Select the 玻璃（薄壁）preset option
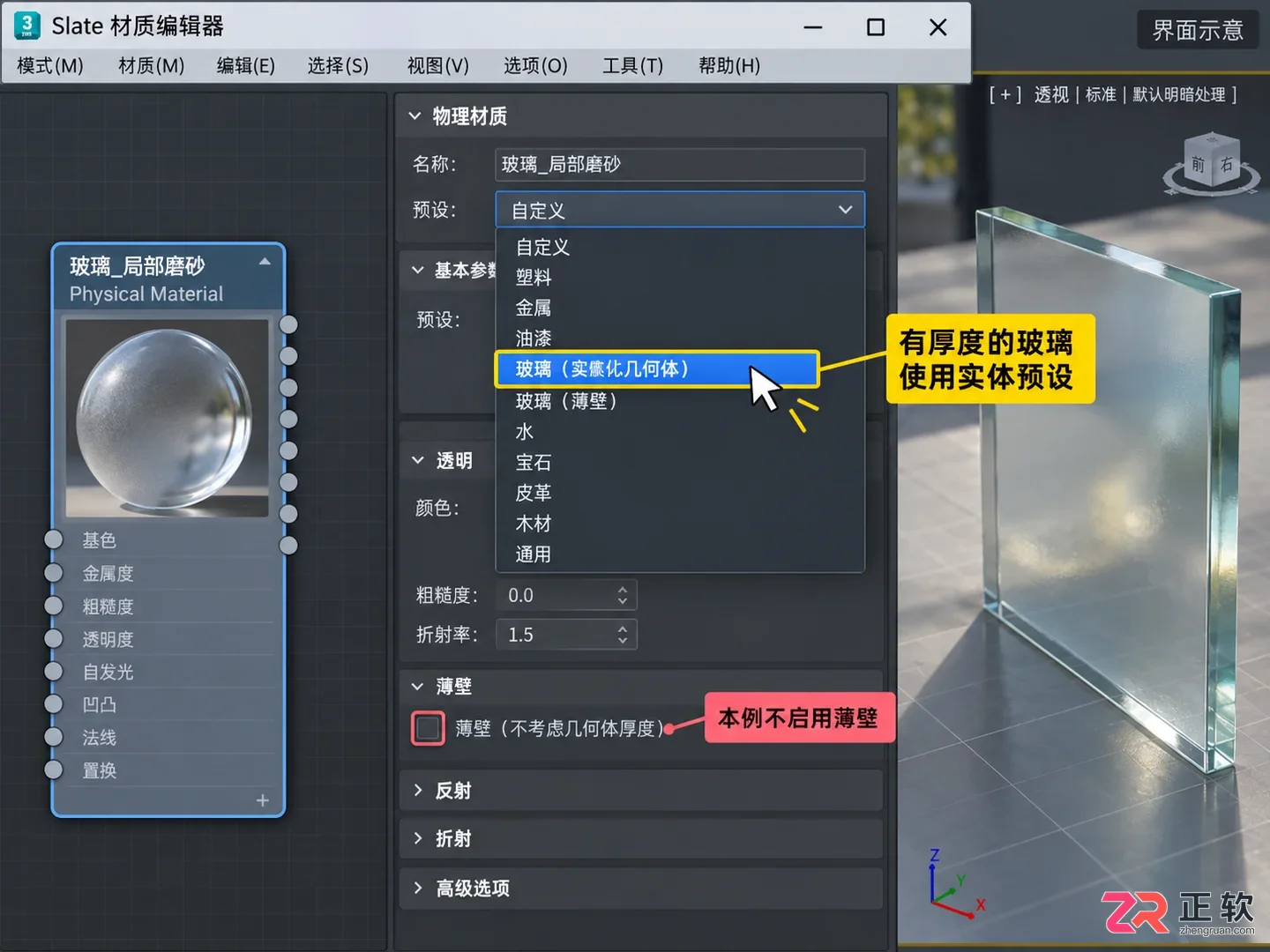 [x=680, y=401]
